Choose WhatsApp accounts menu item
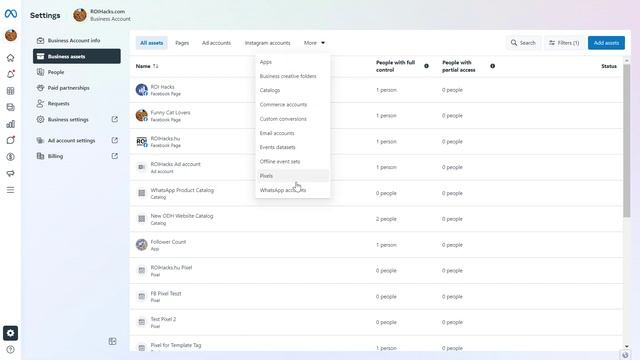This screenshot has width=640, height=360. click(x=292, y=190)
